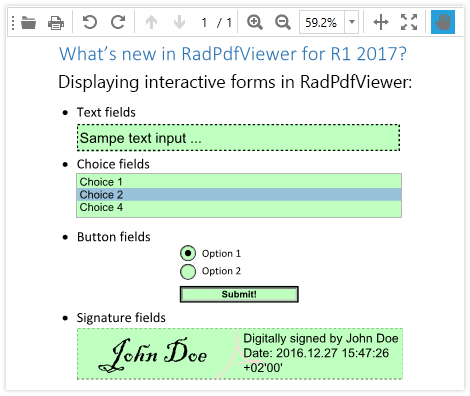470x396 pixels.
Task: Select Option 2 radio button
Action: pyautogui.click(x=188, y=271)
